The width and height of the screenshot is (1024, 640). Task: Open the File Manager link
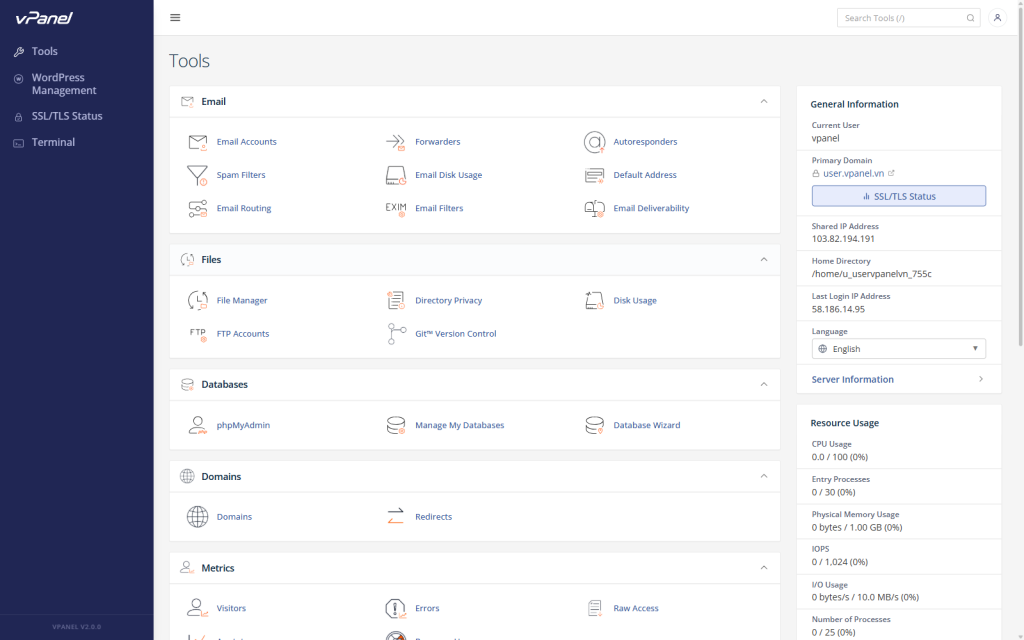pyautogui.click(x=242, y=300)
